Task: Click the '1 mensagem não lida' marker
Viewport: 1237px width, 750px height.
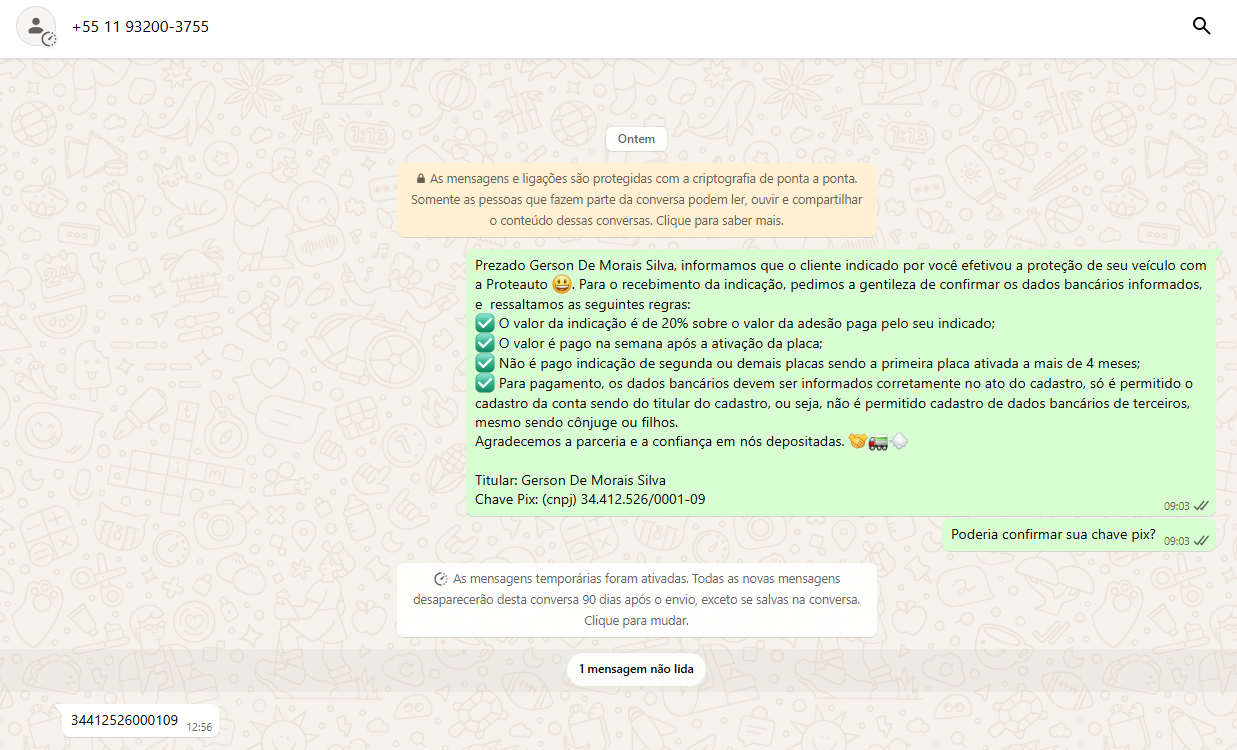Action: 636,669
